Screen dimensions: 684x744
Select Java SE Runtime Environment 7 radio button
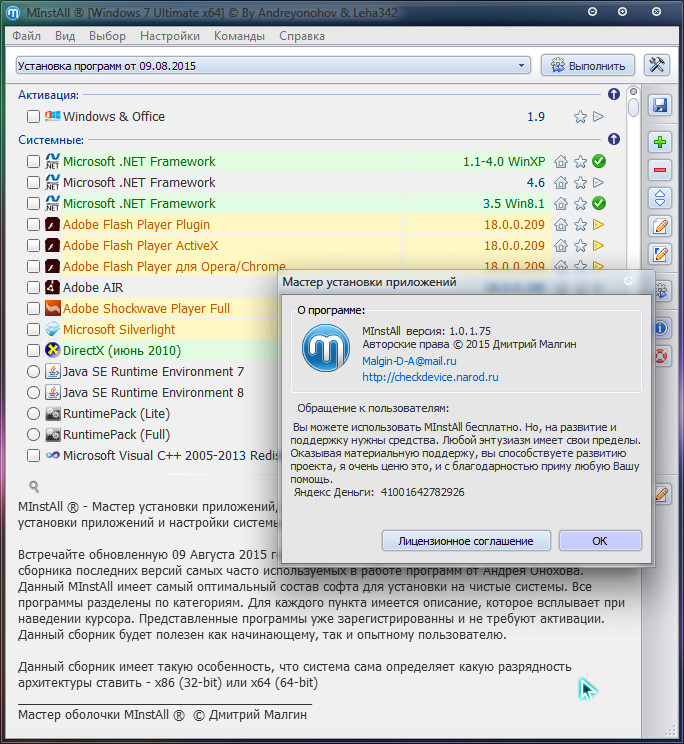pyautogui.click(x=33, y=372)
